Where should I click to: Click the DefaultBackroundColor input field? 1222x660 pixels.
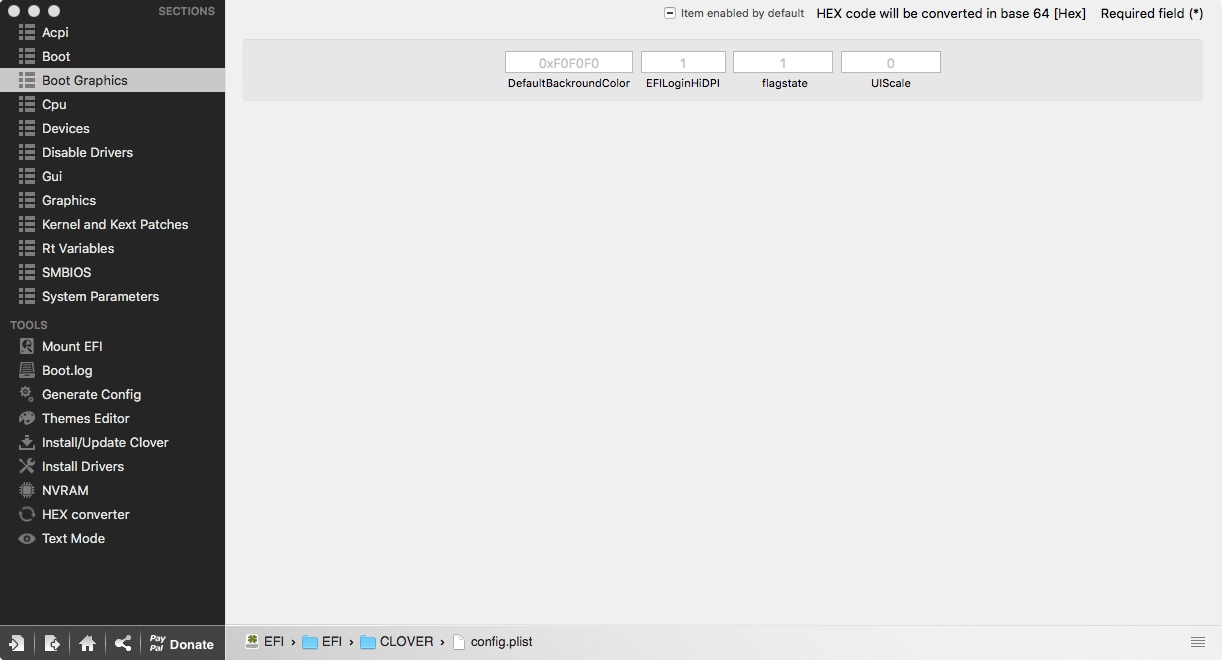coord(569,62)
